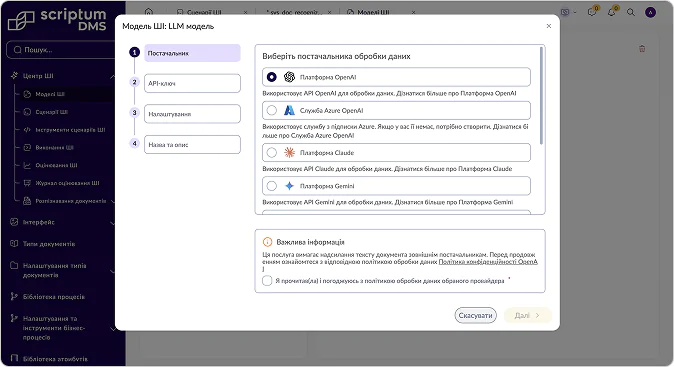Switch to the Моделі ШІ tab
The height and width of the screenshot is (367, 674).
[x=373, y=12]
